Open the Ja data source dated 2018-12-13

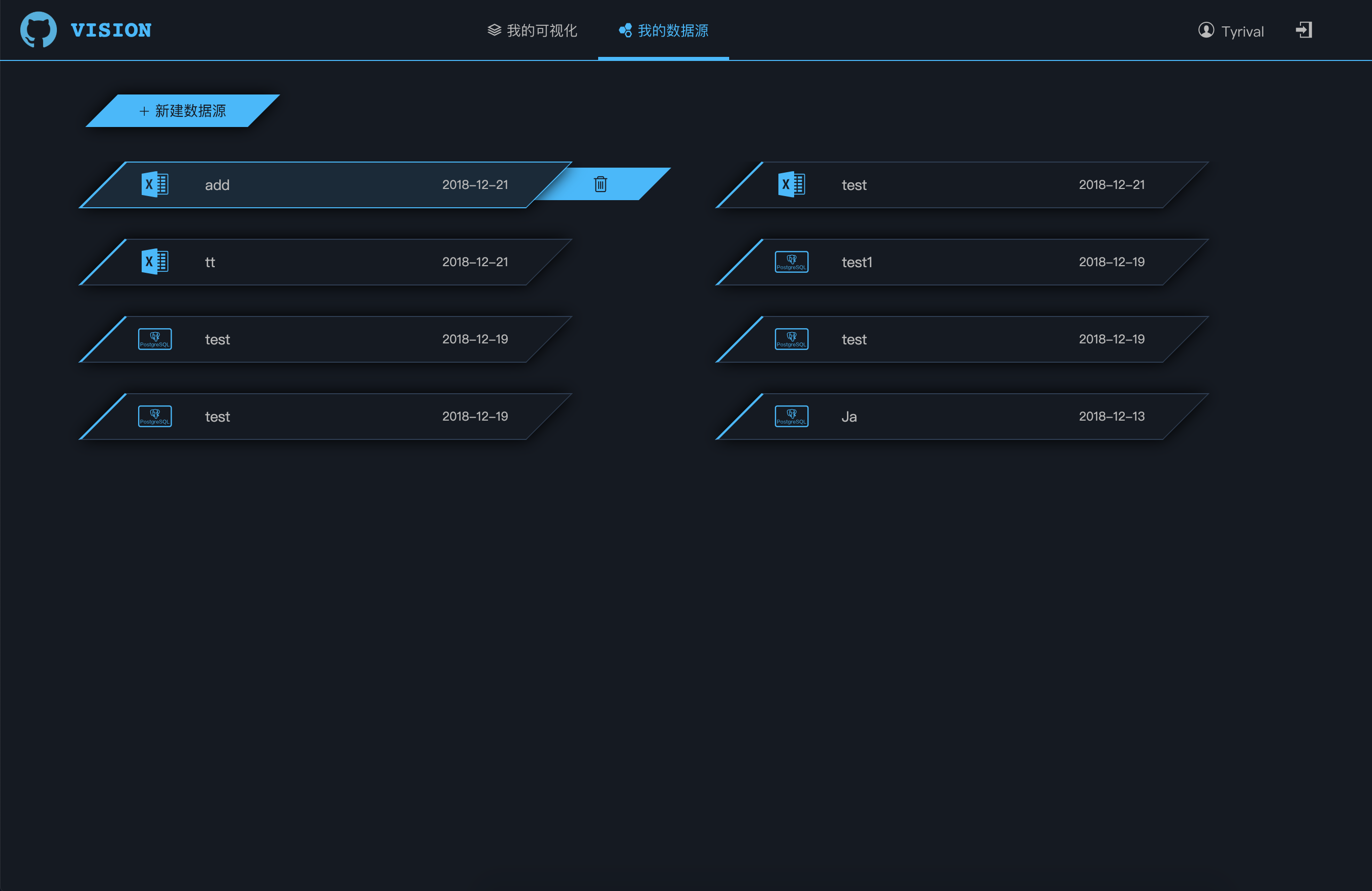coord(848,417)
